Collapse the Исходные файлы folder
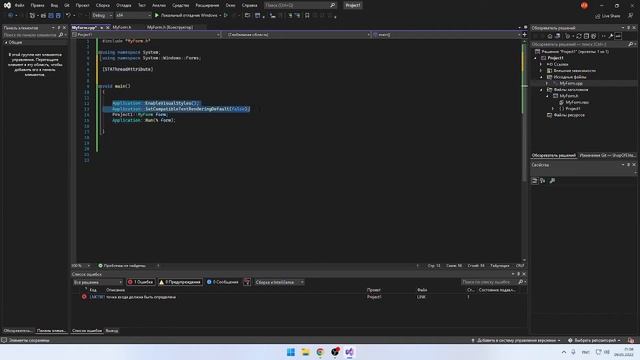 [x=541, y=77]
